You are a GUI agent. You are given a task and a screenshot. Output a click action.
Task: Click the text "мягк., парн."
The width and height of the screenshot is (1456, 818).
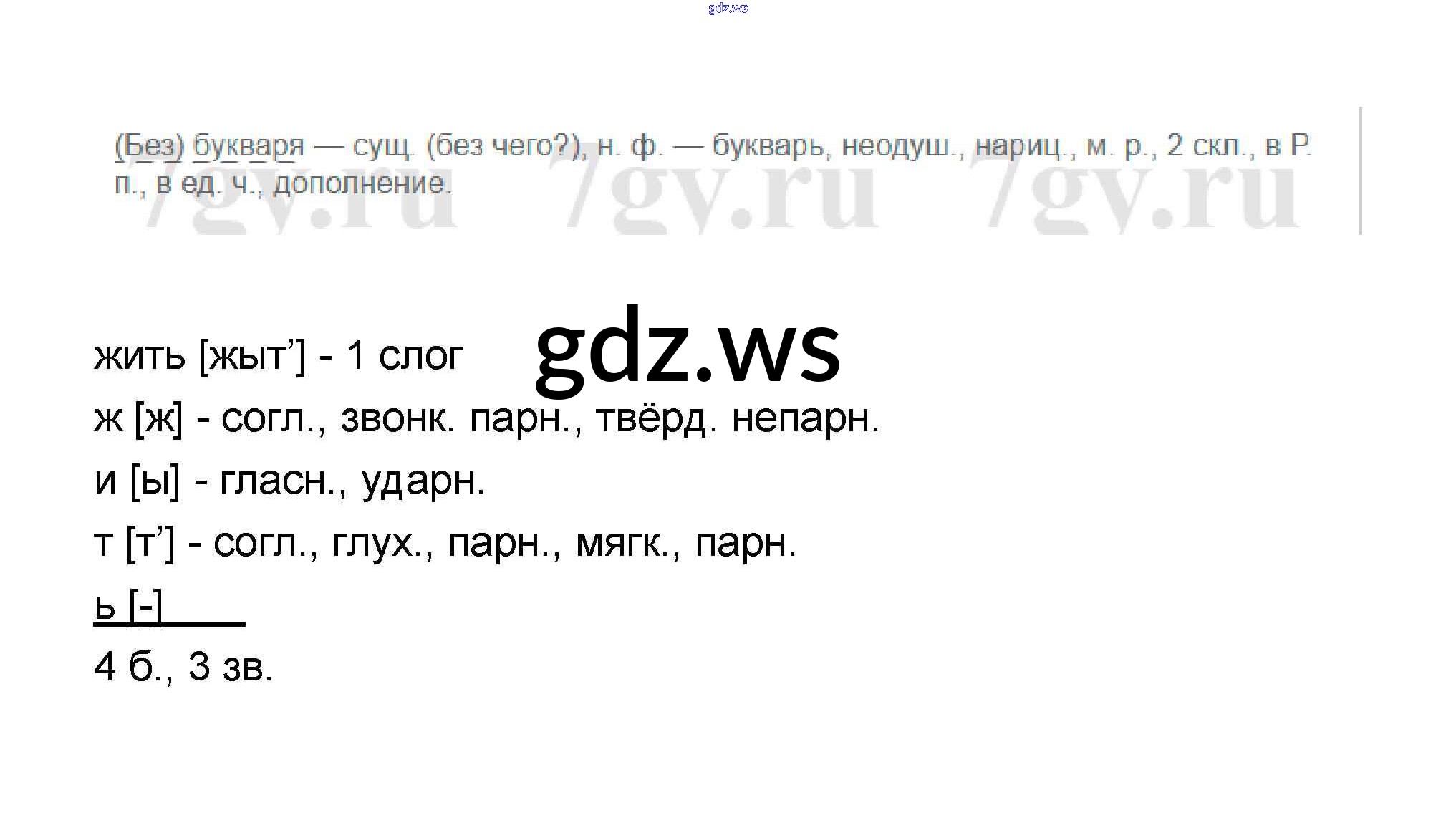pyautogui.click(x=685, y=543)
